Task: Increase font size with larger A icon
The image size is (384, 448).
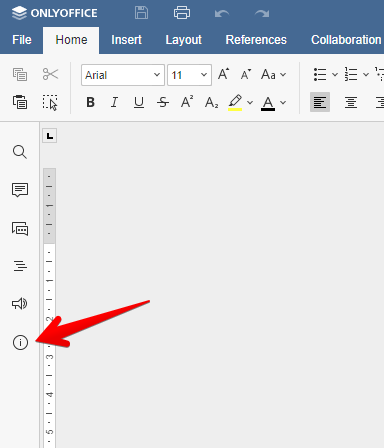Action: coord(224,74)
